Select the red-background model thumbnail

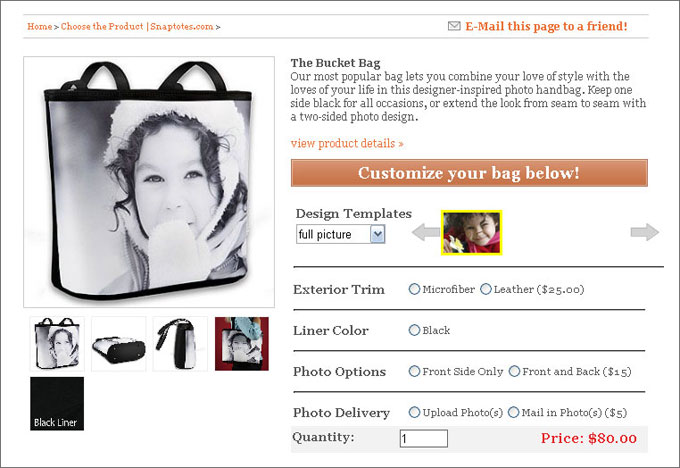[x=242, y=344]
